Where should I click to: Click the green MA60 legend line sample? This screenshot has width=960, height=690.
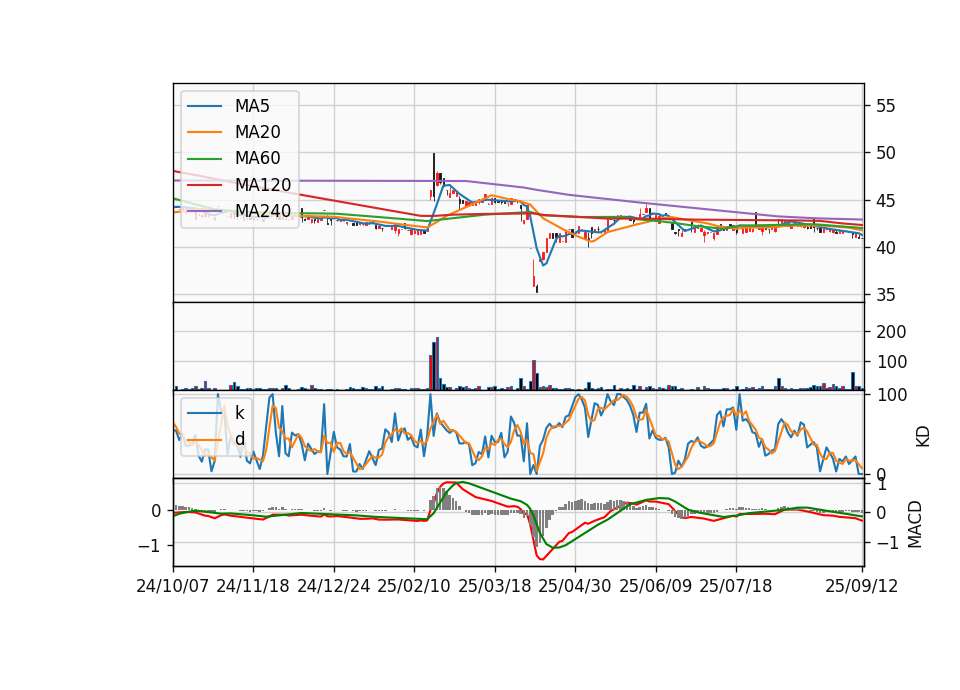[204, 159]
